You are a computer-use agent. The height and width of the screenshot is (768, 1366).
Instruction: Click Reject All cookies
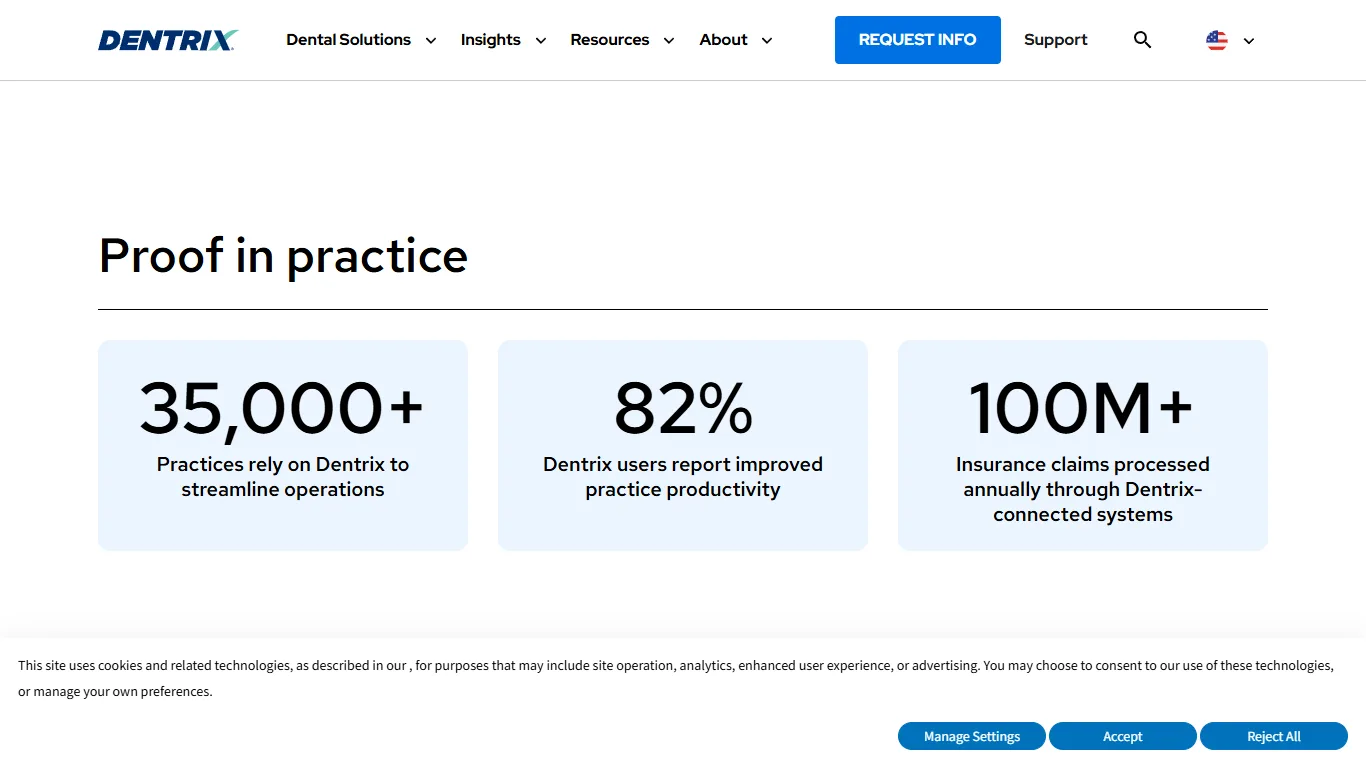point(1274,736)
